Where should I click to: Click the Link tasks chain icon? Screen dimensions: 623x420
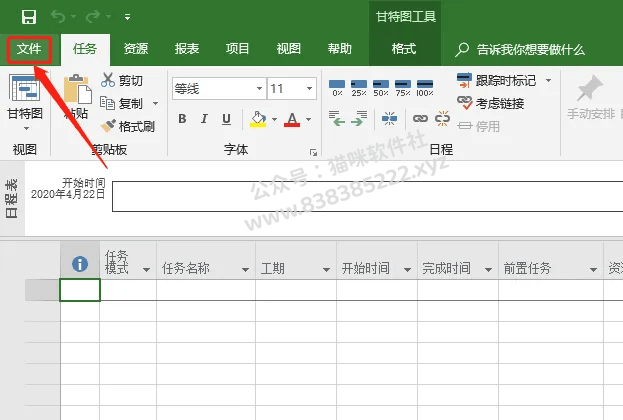point(420,118)
